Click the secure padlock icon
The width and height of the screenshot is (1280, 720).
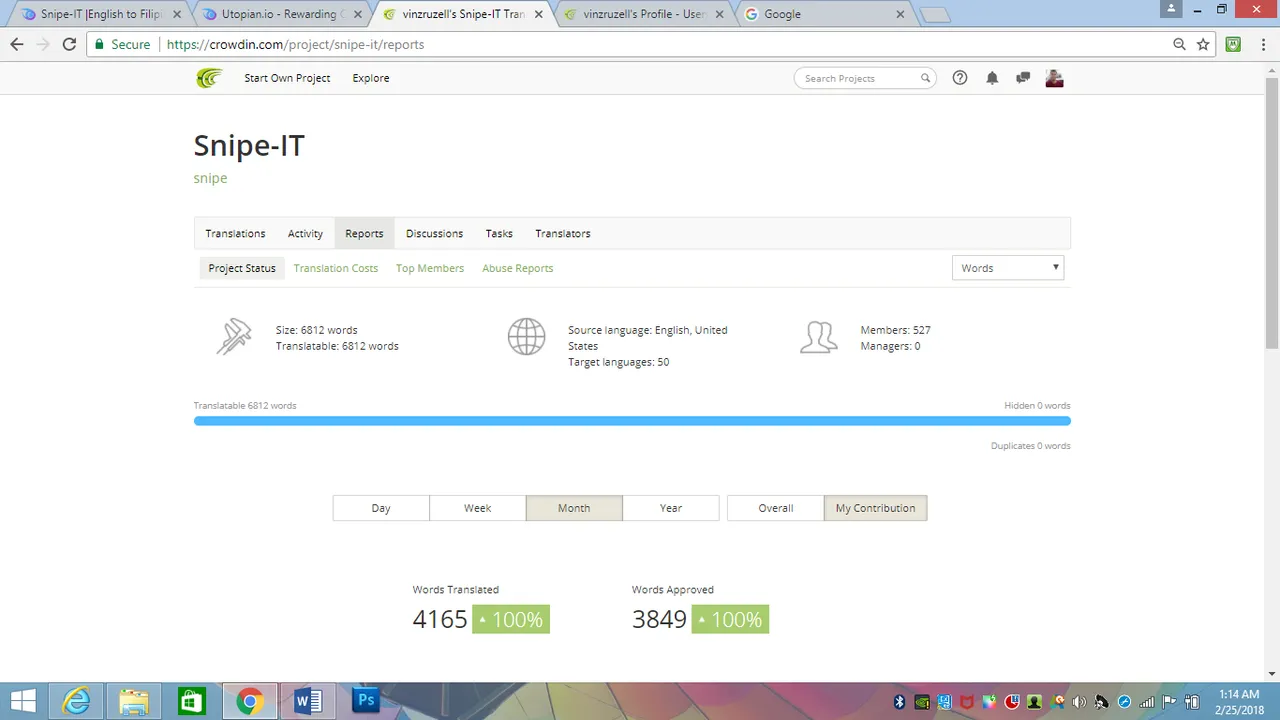tap(98, 44)
